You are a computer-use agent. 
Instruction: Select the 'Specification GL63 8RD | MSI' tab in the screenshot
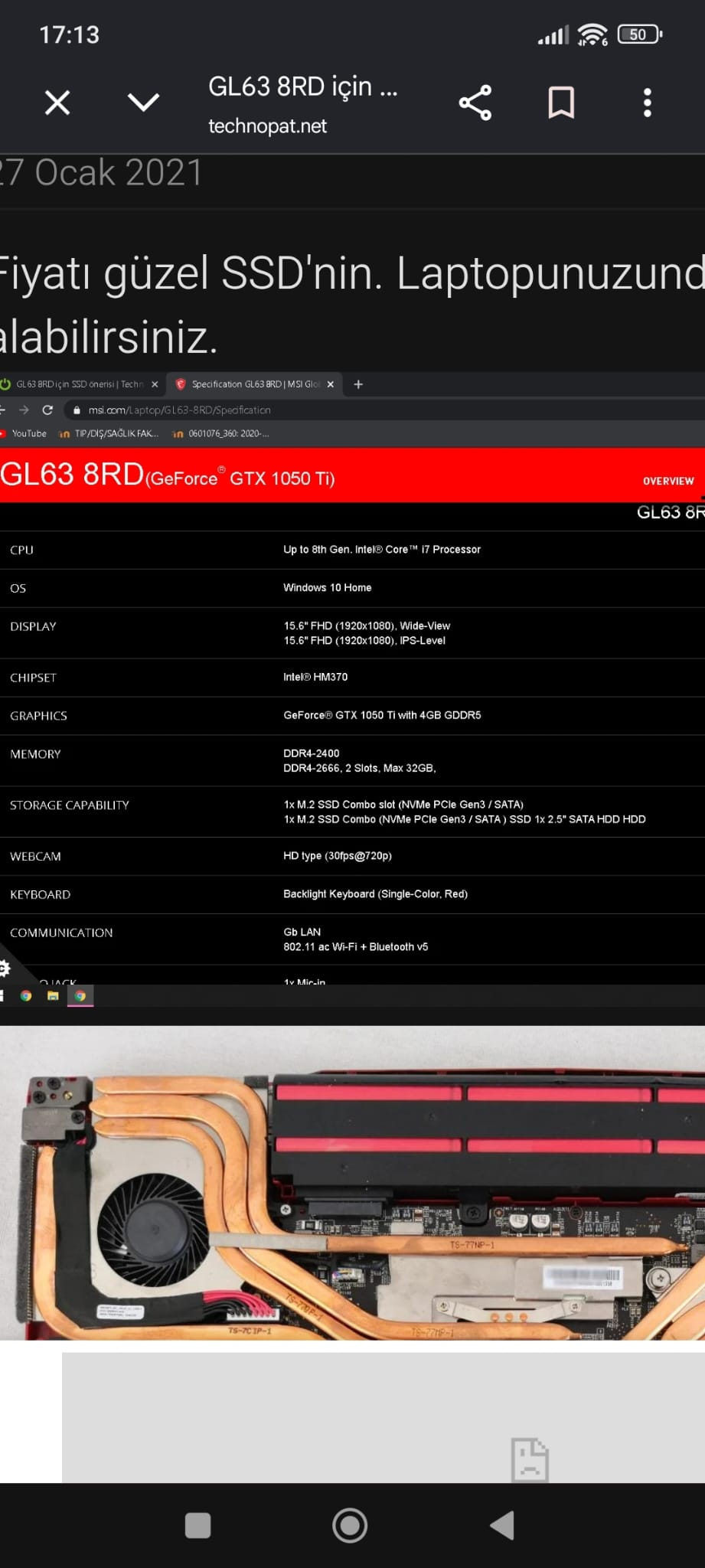pyautogui.click(x=255, y=384)
